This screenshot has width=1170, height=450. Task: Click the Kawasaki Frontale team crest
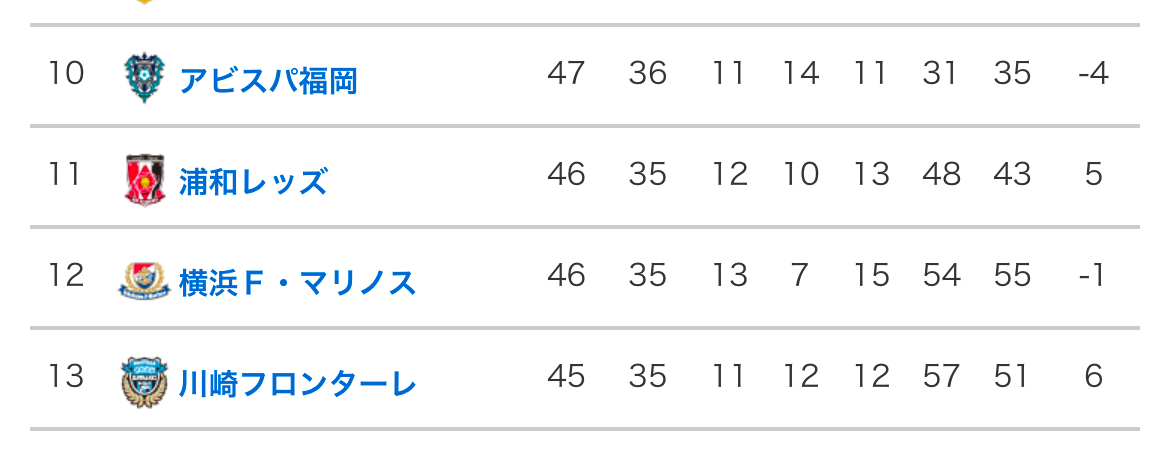point(145,382)
